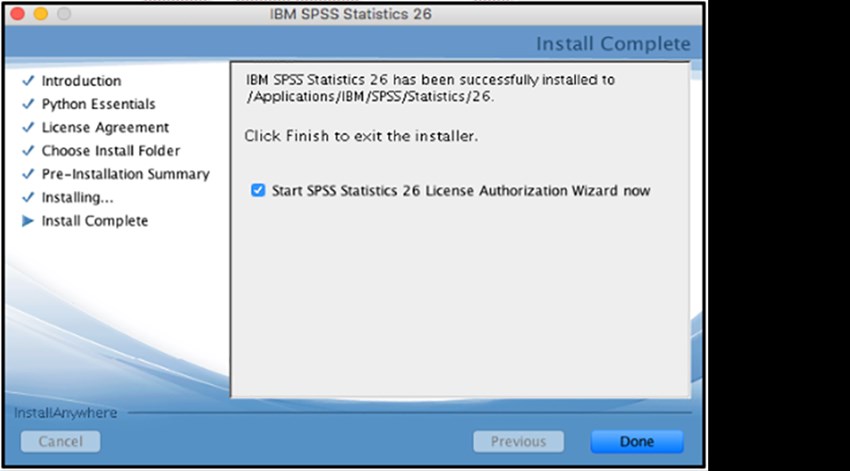Click the arrow icon beside Install Complete
The width and height of the screenshot is (850, 471).
click(28, 221)
